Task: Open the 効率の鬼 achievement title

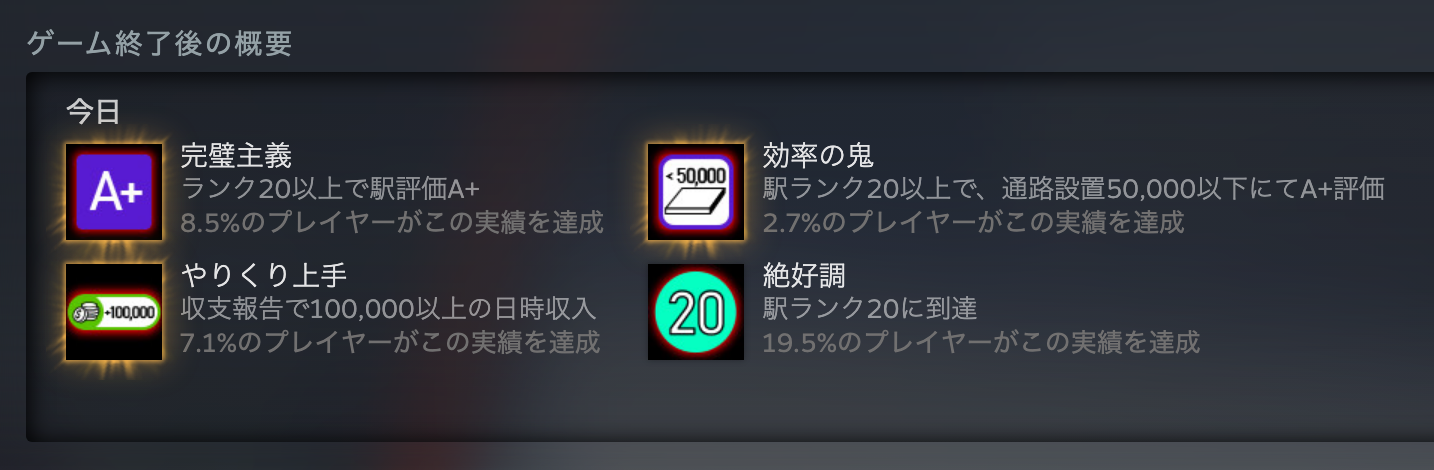Action: [x=818, y=156]
